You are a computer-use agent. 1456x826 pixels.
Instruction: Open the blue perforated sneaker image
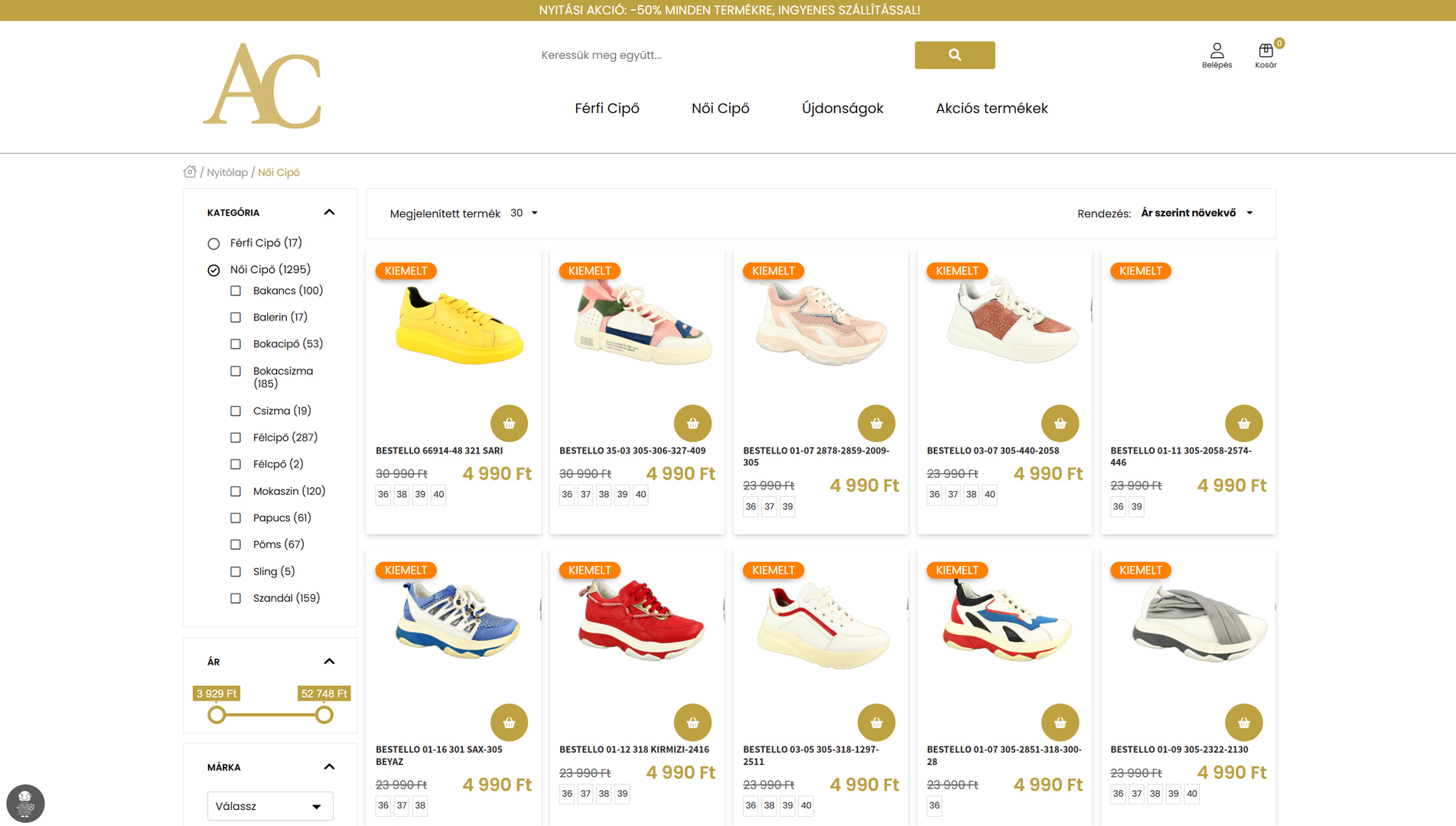click(458, 619)
